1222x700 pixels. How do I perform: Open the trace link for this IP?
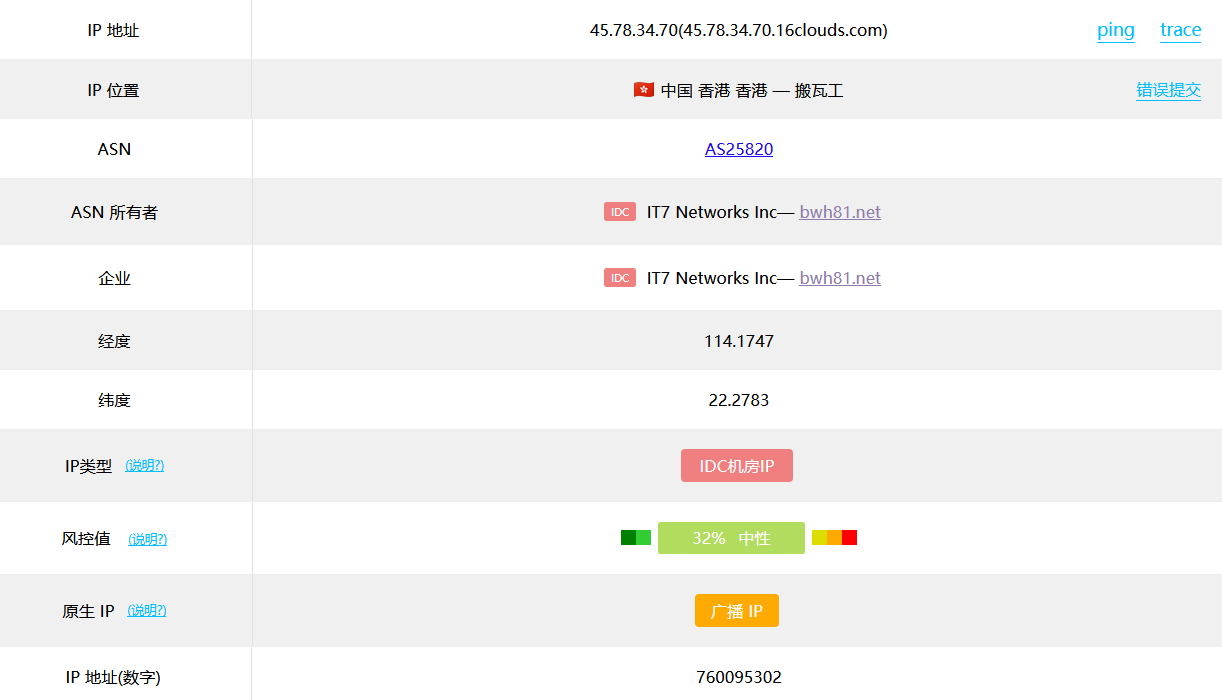click(x=1181, y=30)
